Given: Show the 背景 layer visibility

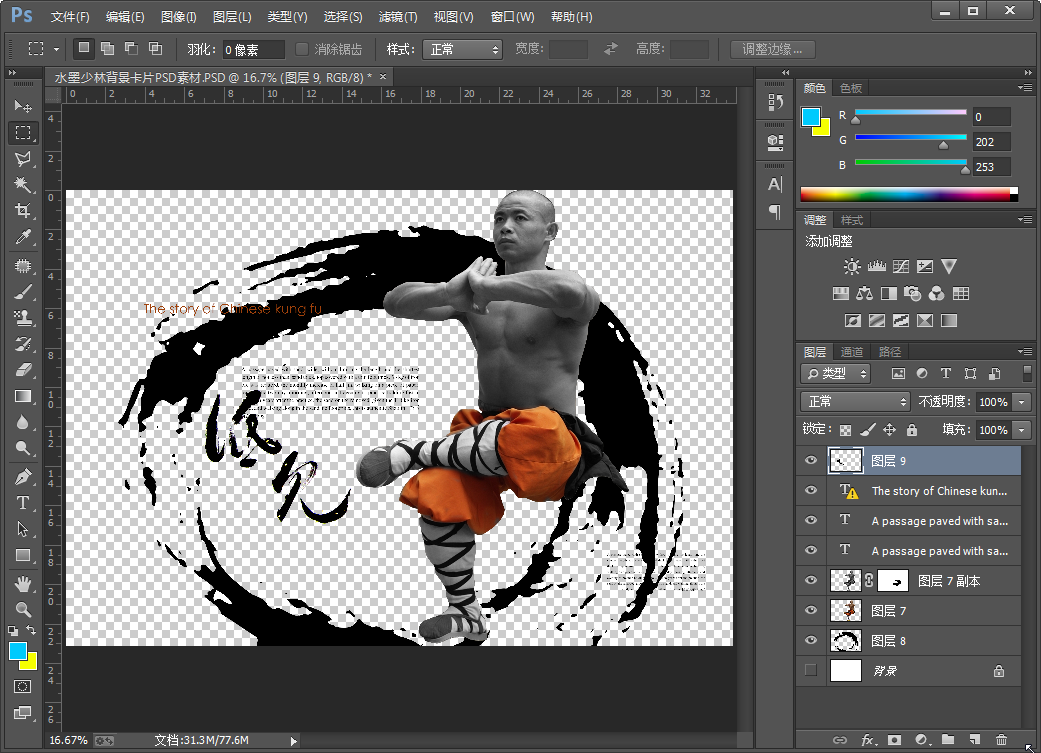Looking at the screenshot, I should tap(811, 671).
